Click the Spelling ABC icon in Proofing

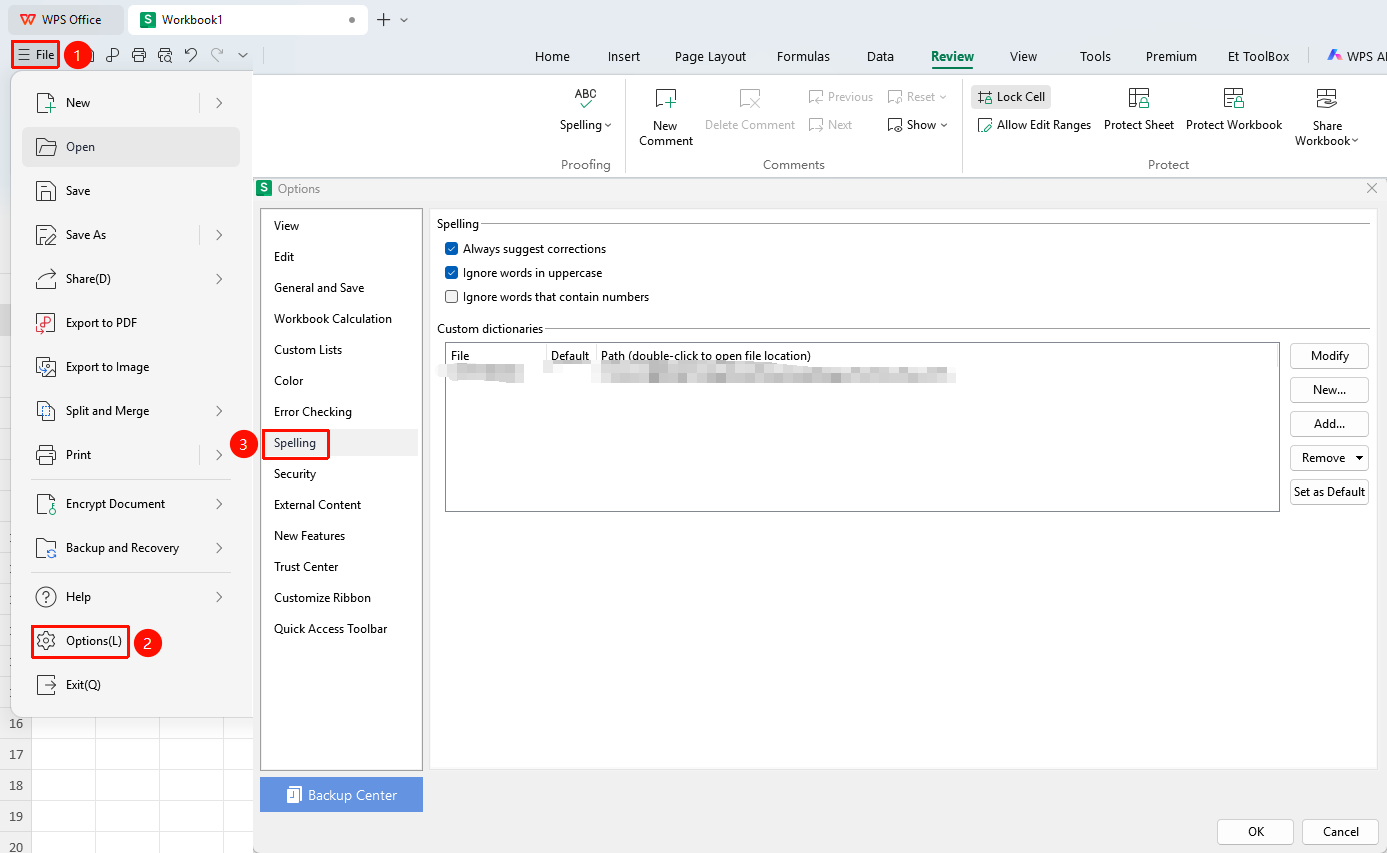[586, 98]
